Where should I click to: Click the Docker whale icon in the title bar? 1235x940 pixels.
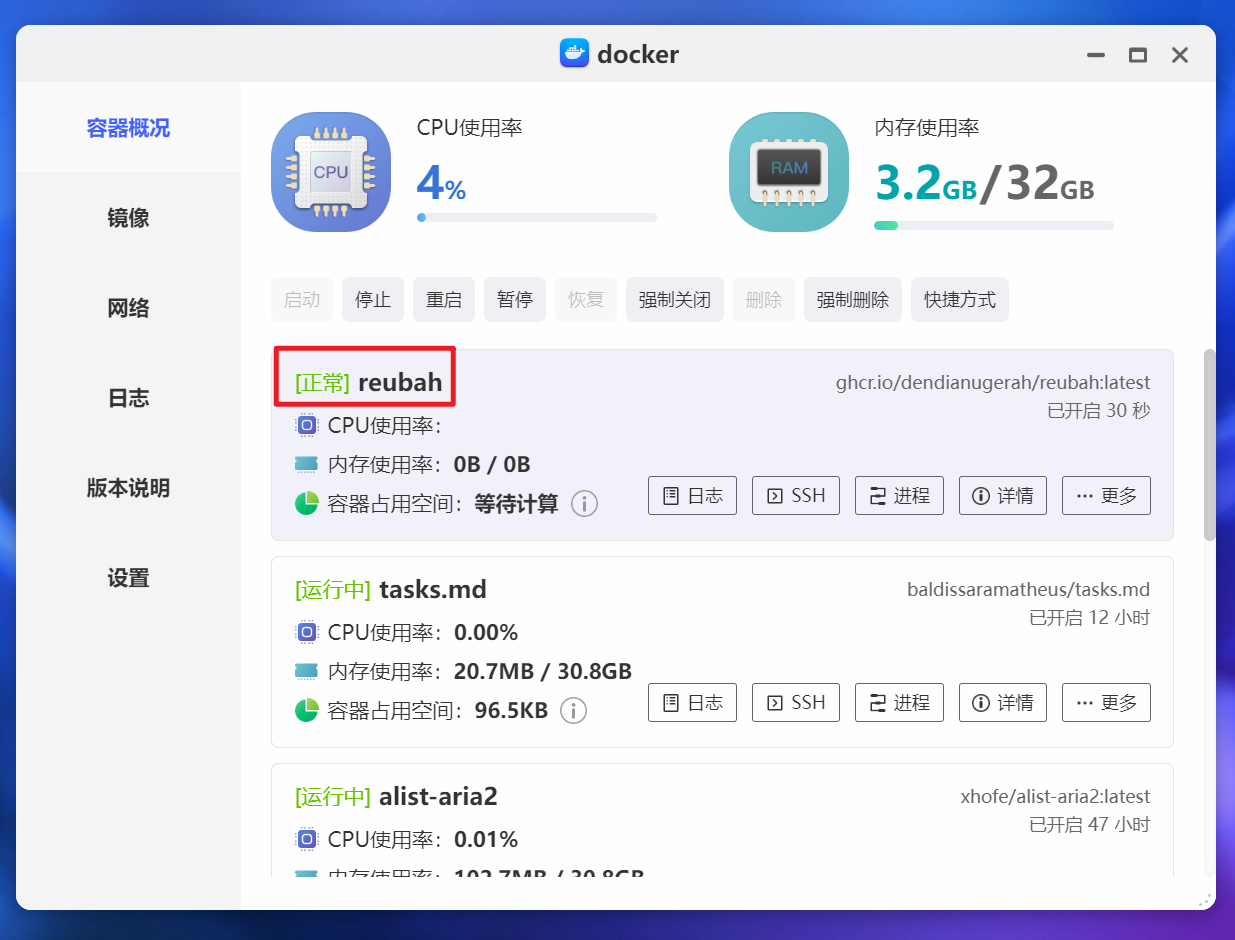click(x=573, y=54)
